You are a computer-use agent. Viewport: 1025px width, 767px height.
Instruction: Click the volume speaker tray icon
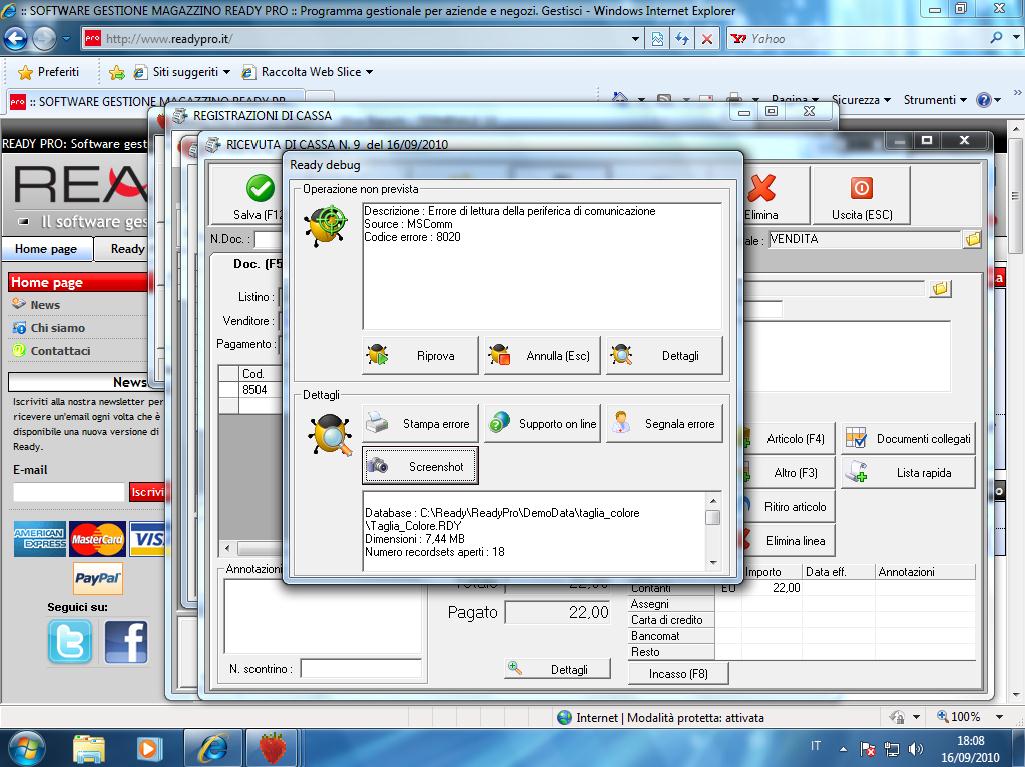tap(915, 749)
